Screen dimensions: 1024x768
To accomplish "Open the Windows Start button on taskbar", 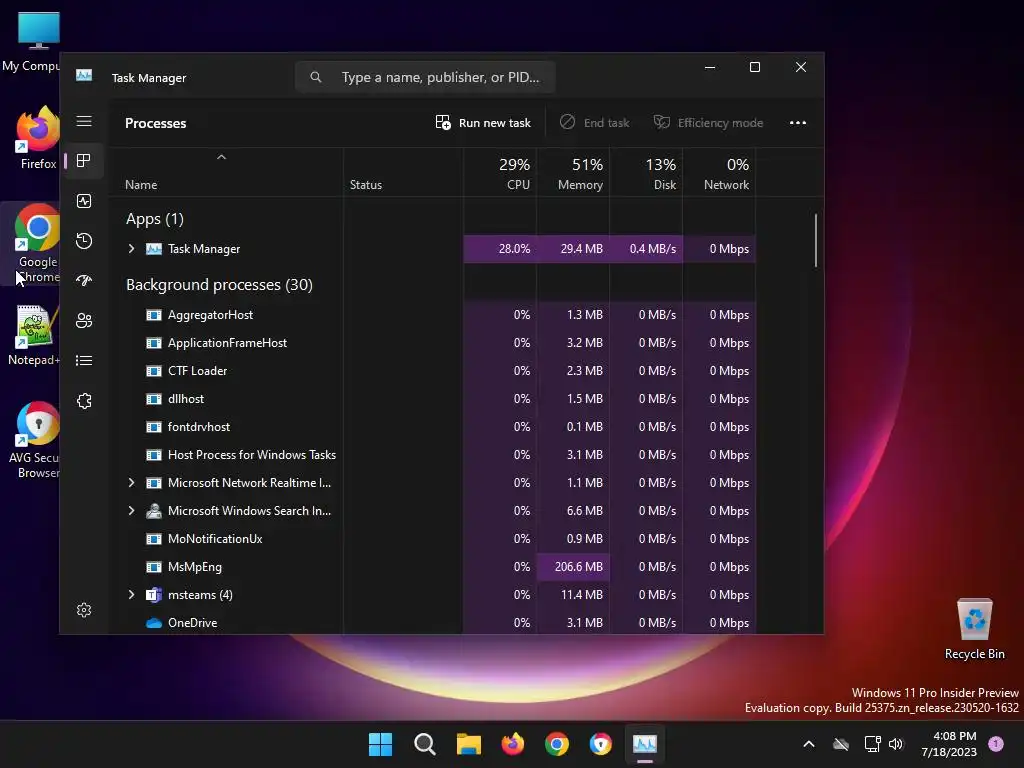I will coord(380,744).
